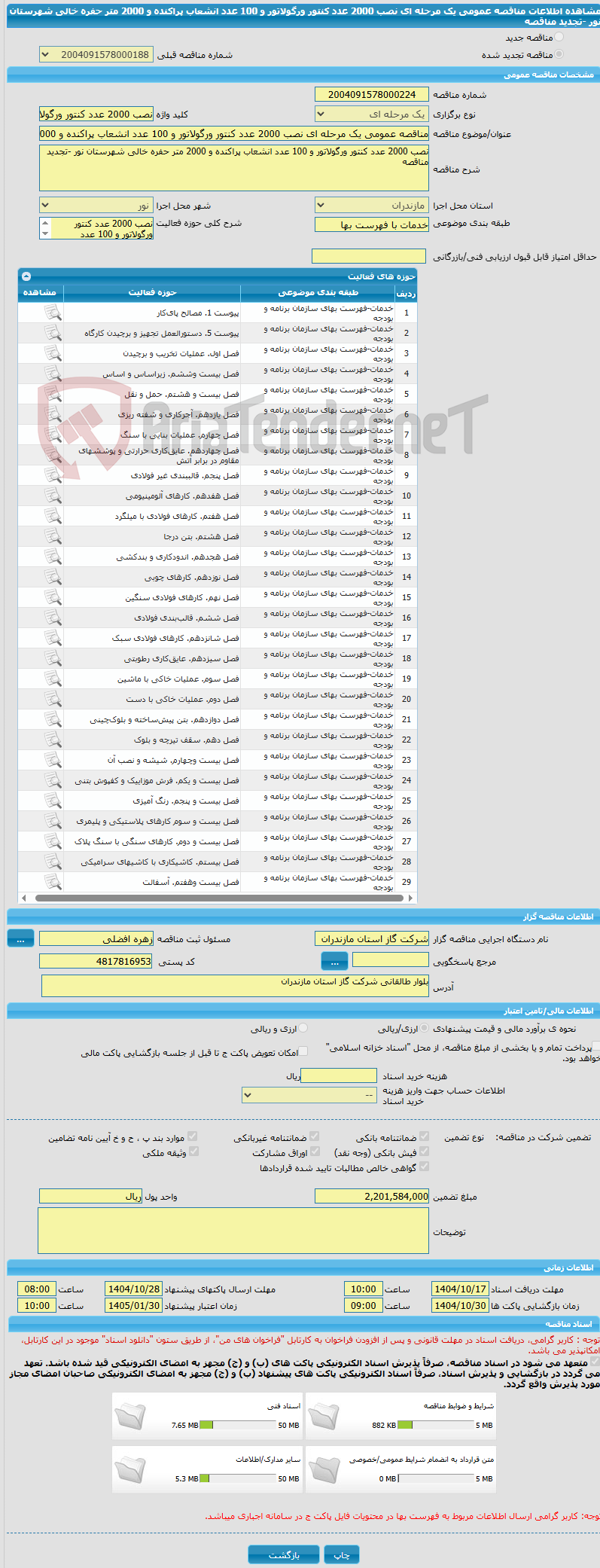Open the استان محل اجرا dropdown
The image size is (600, 1568).
pos(372,206)
